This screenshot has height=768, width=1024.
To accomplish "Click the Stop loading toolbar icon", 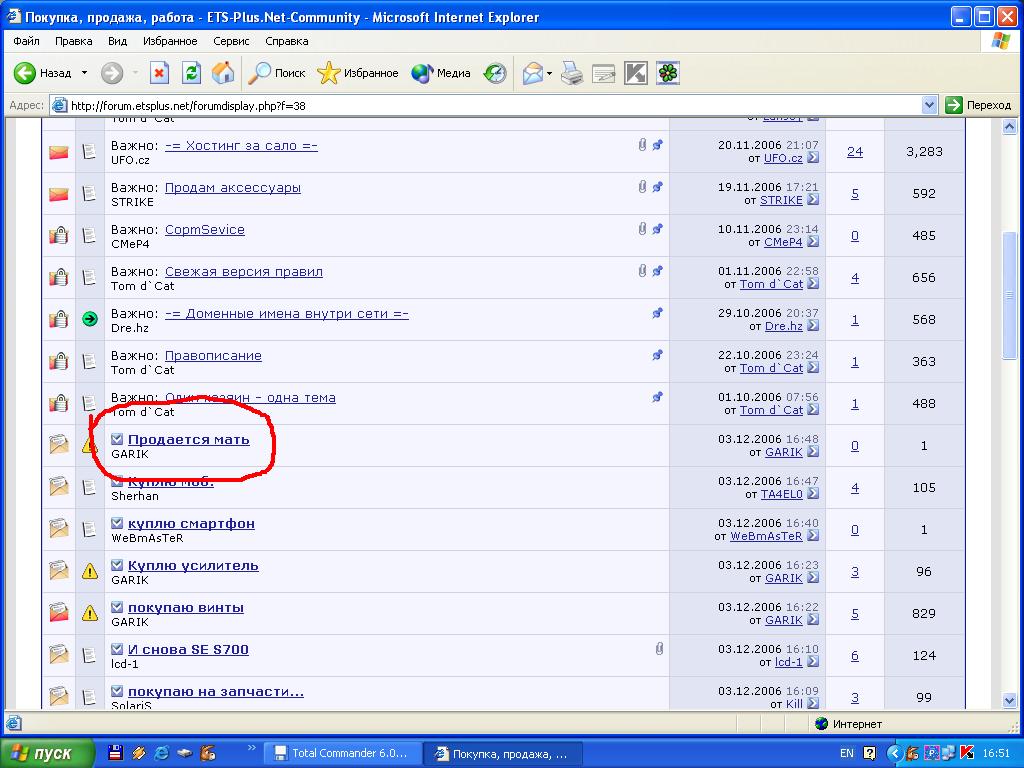I will (x=160, y=73).
